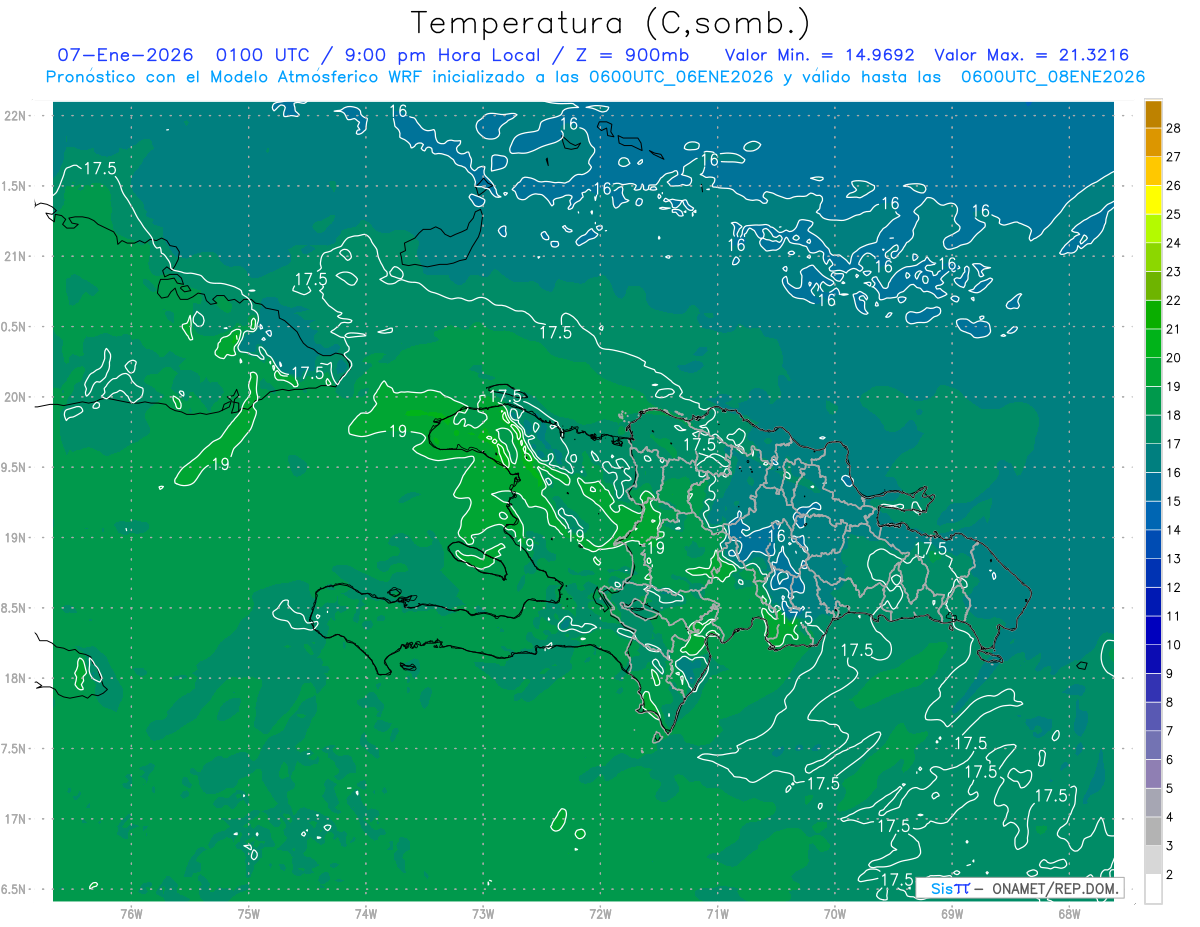Pick the legend color band between 23 and 24
This screenshot has height=927, width=1200.
(1153, 257)
